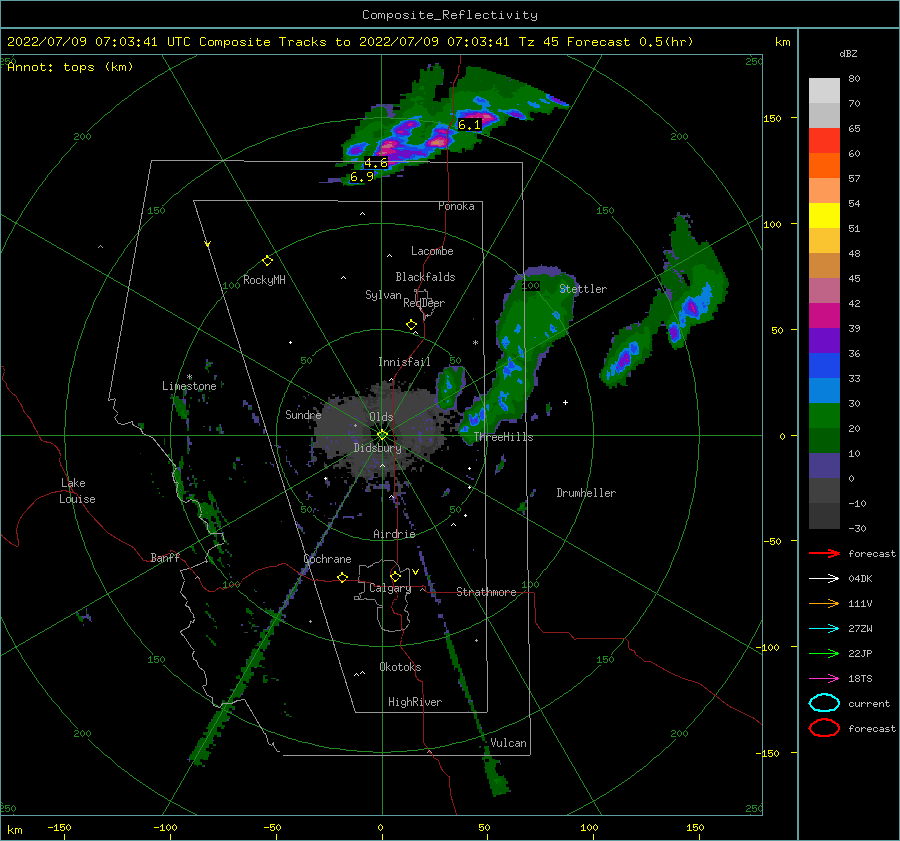Click the red forecast arrow in the legend
This screenshot has width=900, height=841.
[x=824, y=553]
